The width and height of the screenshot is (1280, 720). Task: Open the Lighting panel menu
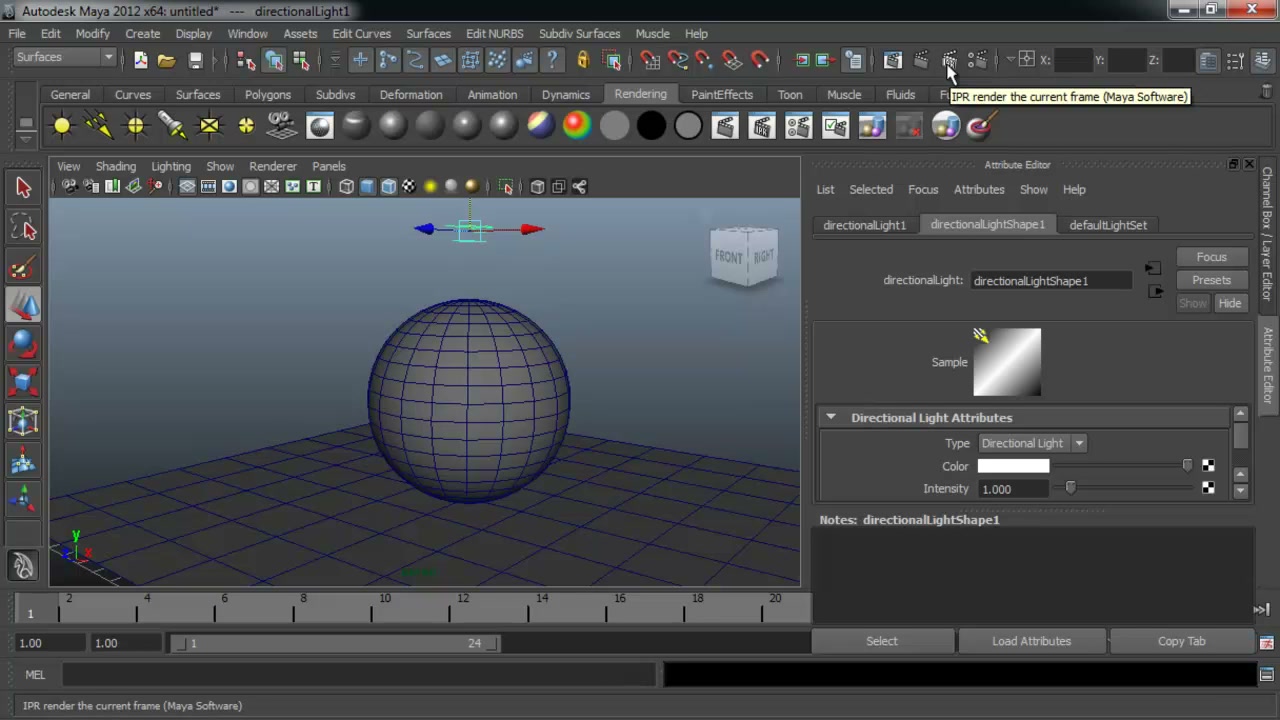point(170,167)
